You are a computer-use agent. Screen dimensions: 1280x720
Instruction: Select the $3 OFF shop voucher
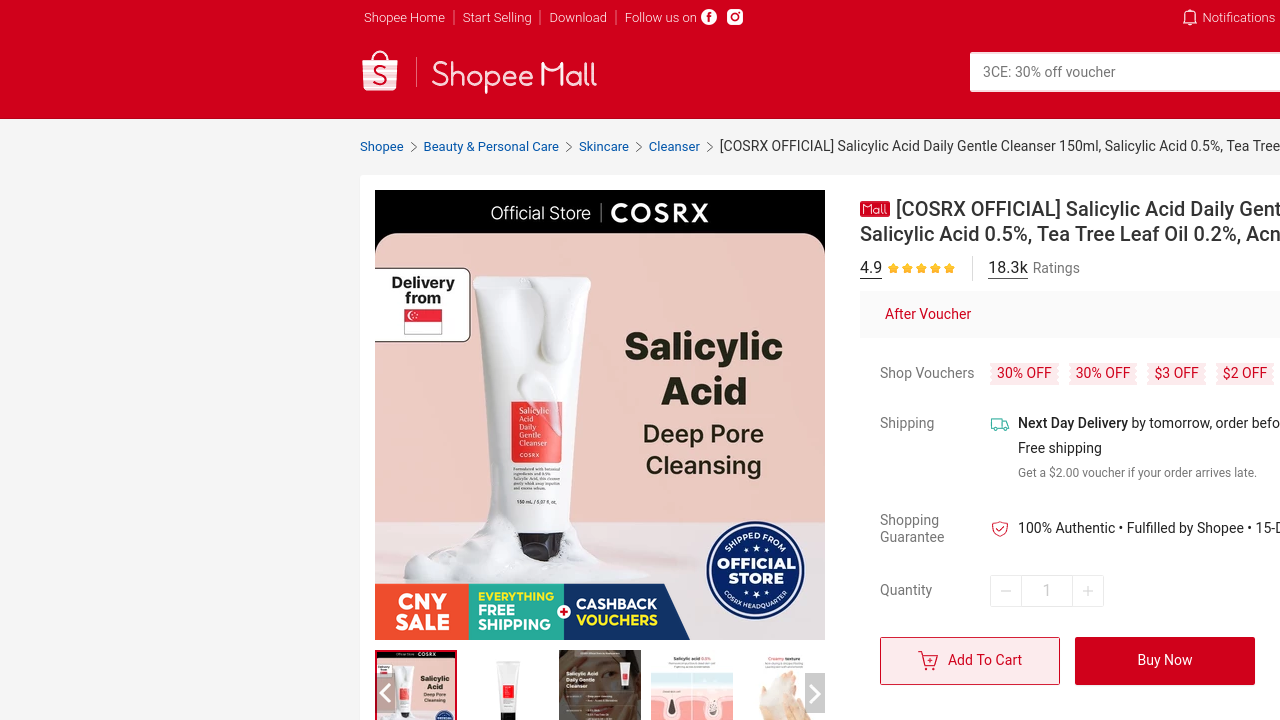point(1176,373)
